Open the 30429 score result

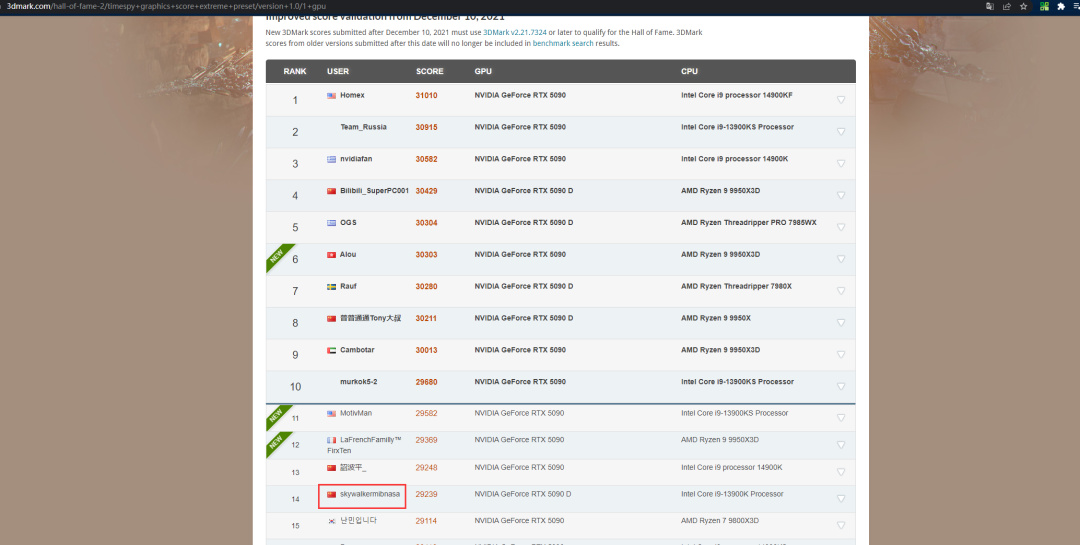pos(426,190)
